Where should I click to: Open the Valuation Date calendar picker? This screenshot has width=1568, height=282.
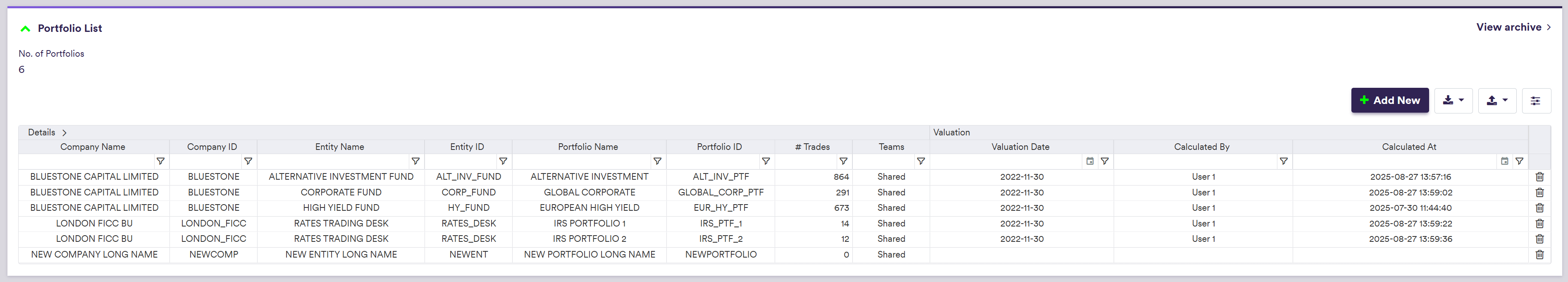pos(1090,162)
